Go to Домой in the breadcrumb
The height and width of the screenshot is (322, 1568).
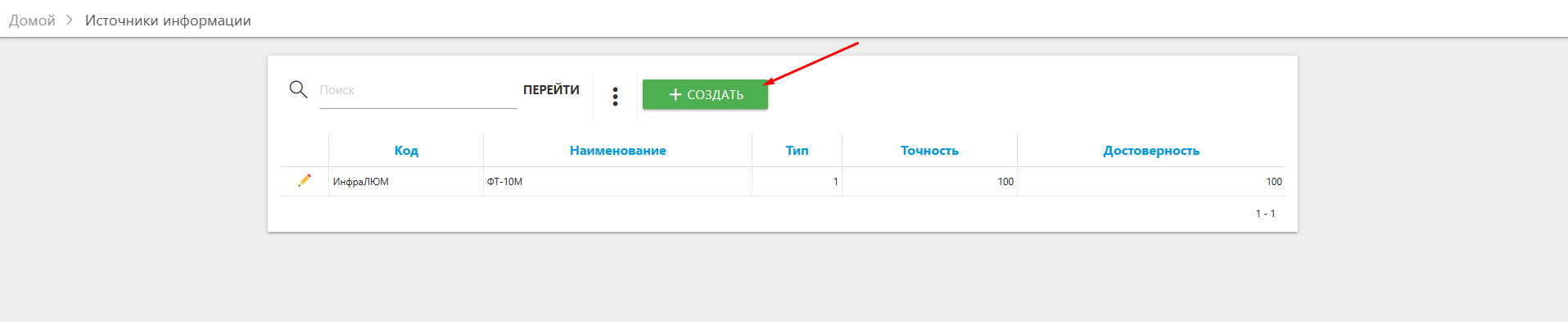(32, 20)
